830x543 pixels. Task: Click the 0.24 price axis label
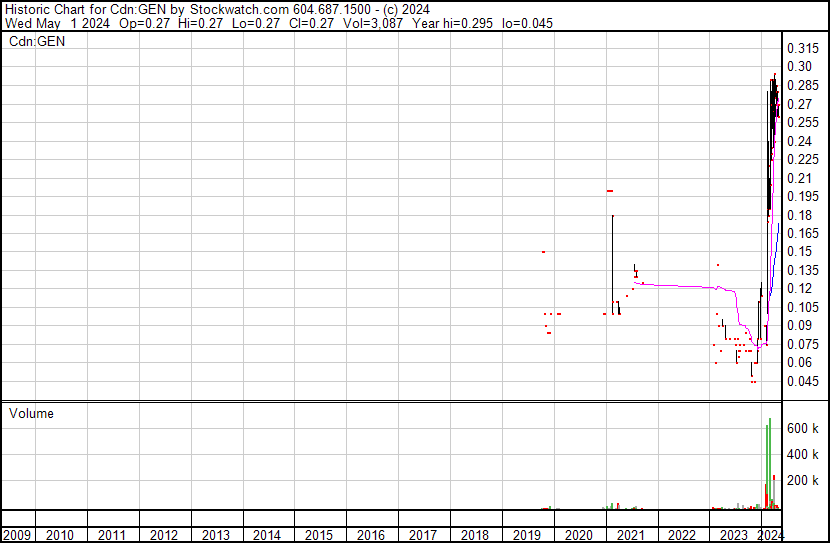click(x=799, y=141)
